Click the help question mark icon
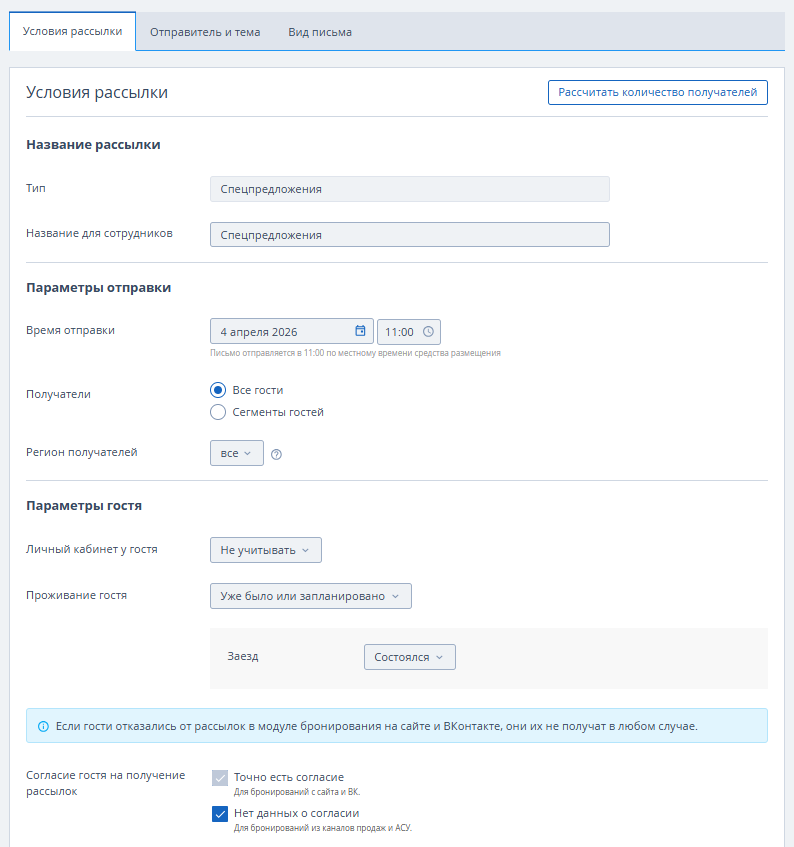794x847 pixels. click(277, 454)
